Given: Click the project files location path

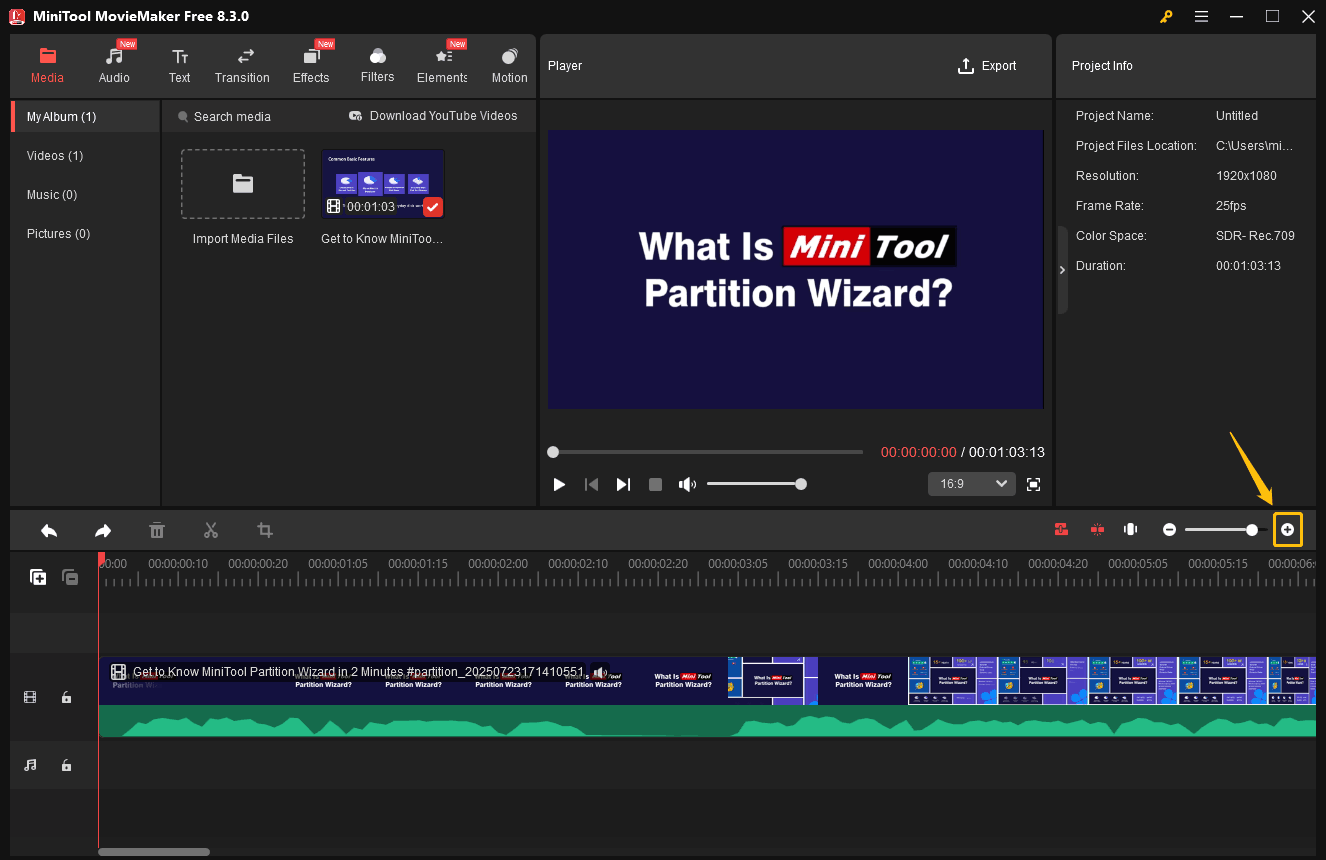Looking at the screenshot, I should pos(1254,146).
